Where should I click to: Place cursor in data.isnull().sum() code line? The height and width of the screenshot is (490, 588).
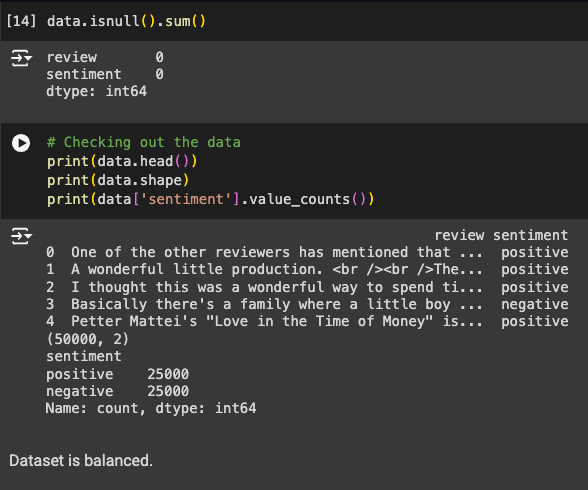point(126,21)
